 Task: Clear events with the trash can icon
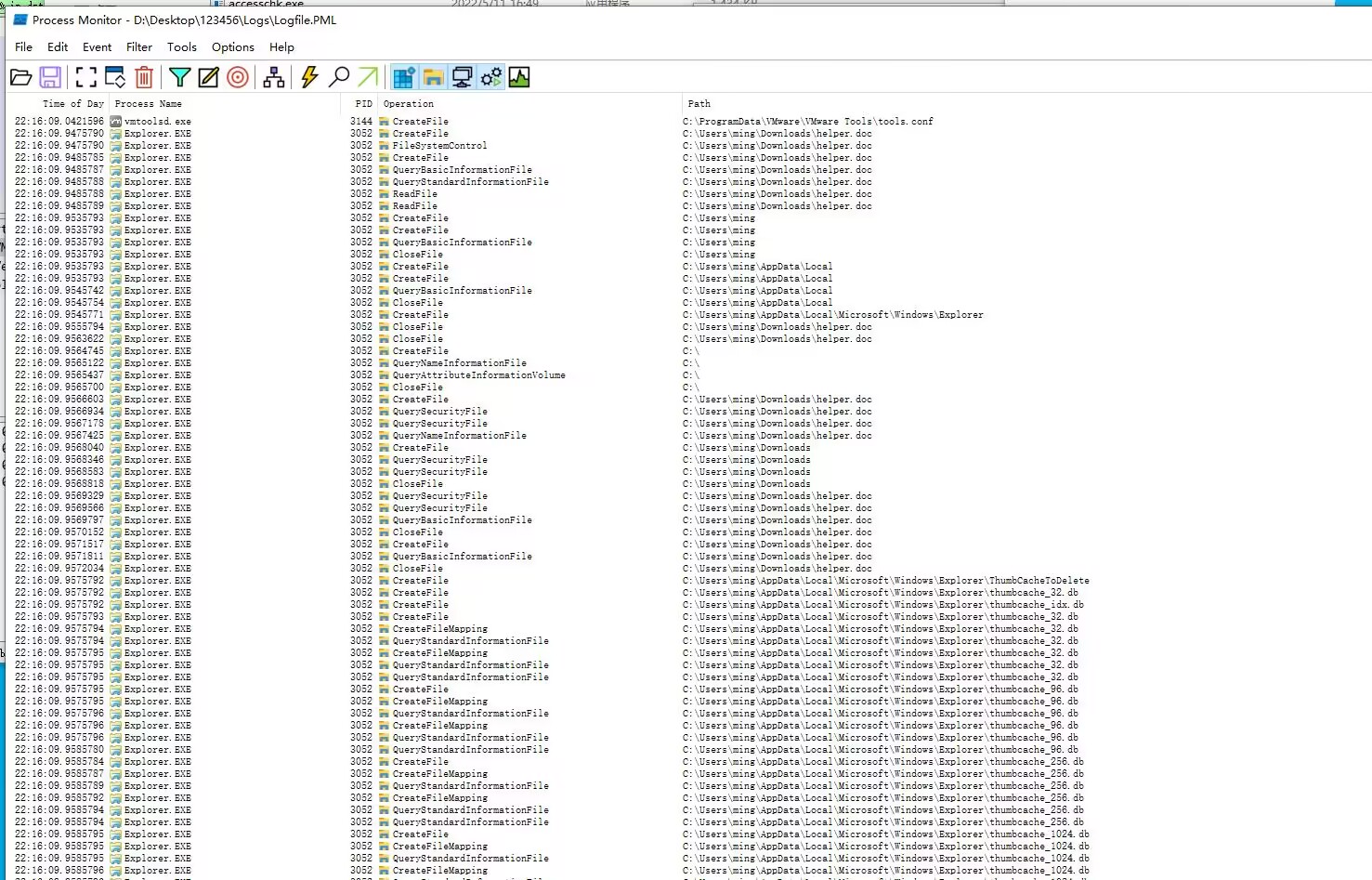pos(144,77)
